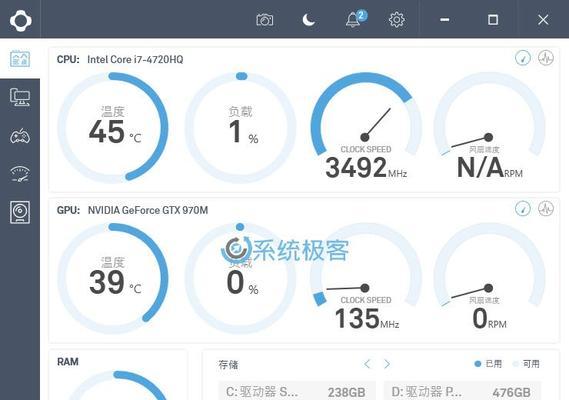Click the GPU load 0 % value
Screen dimensions: 569x400
tap(242, 283)
